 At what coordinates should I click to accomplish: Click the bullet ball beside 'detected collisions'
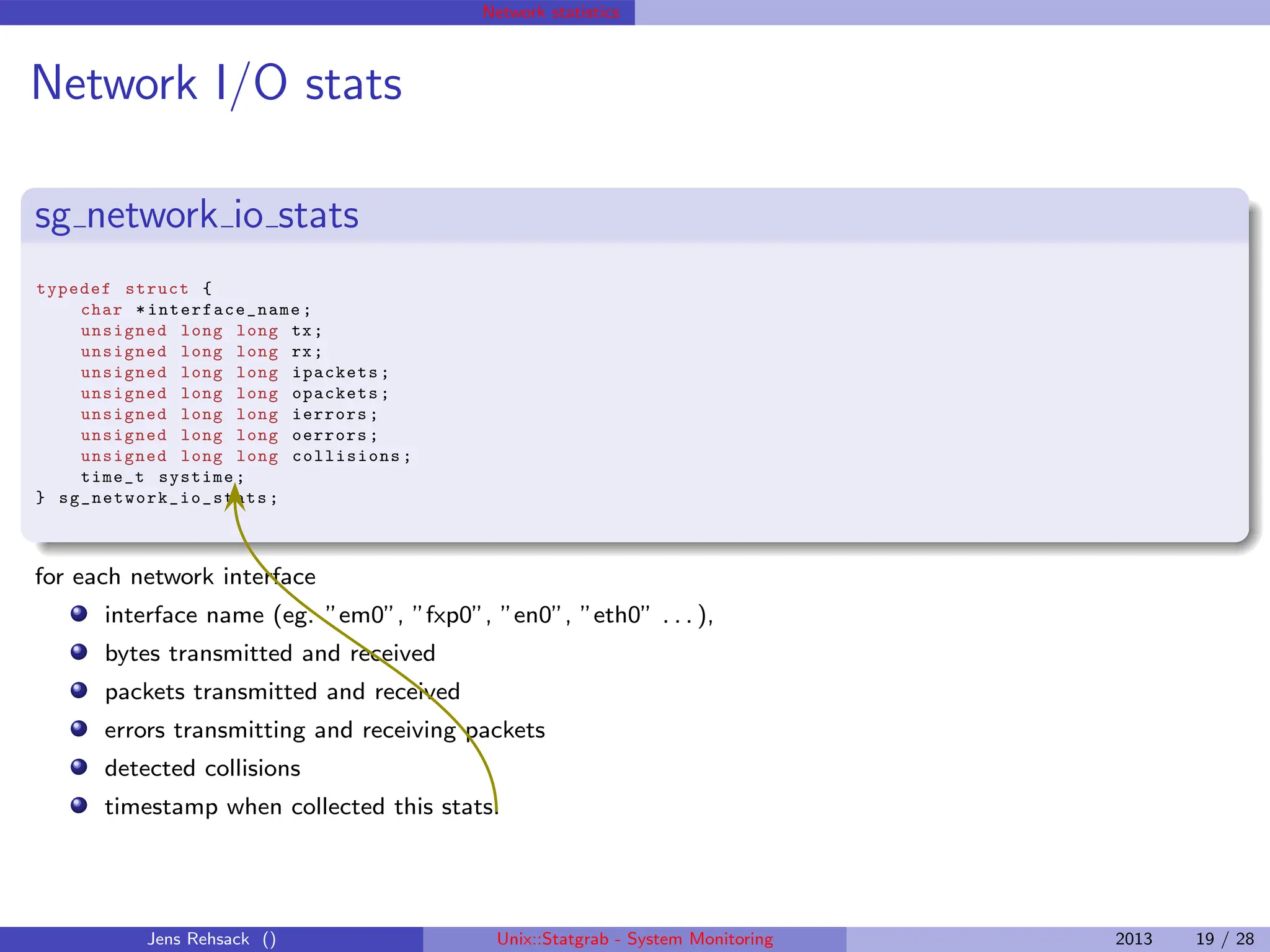79,767
